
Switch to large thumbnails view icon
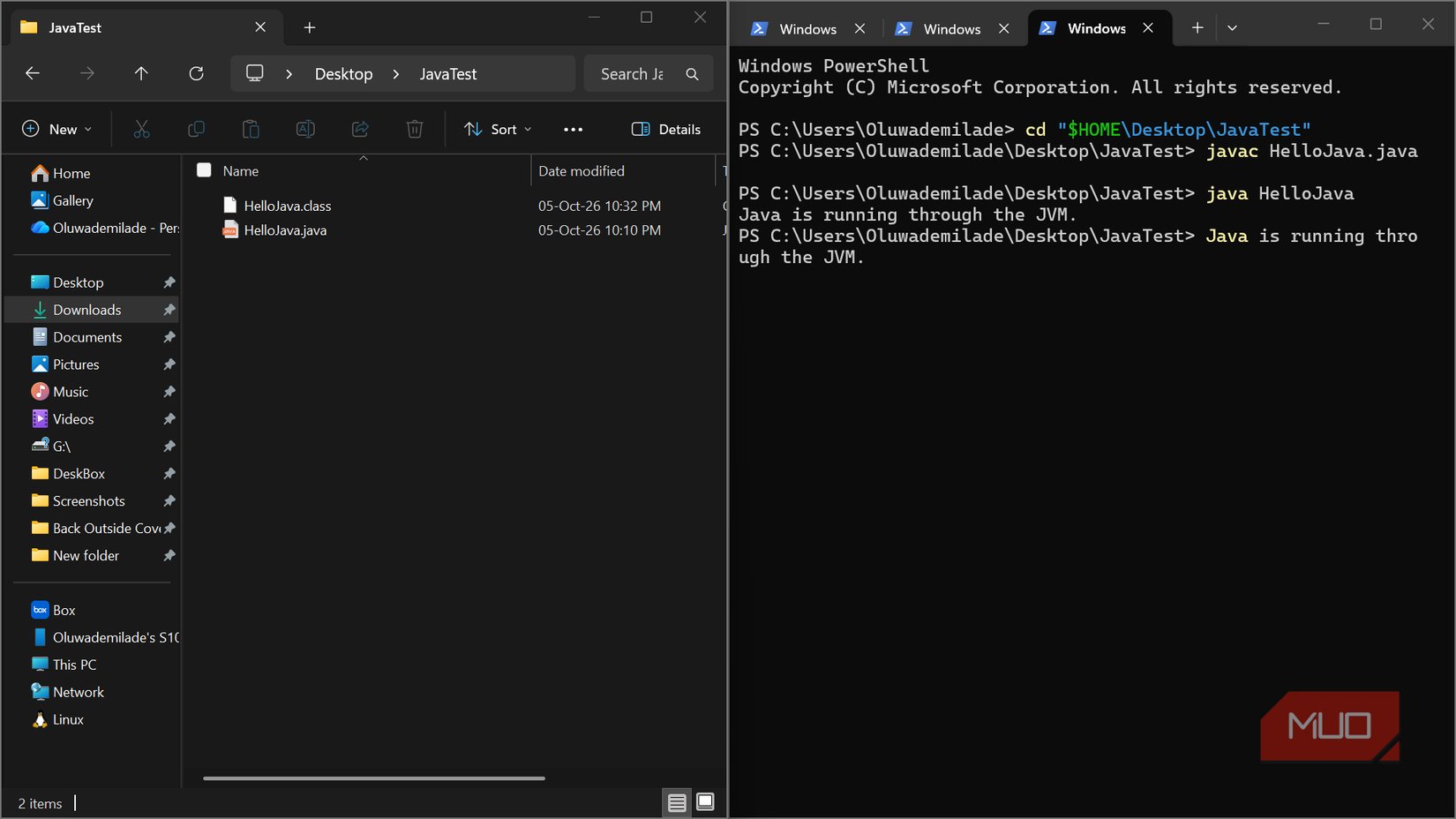(705, 802)
